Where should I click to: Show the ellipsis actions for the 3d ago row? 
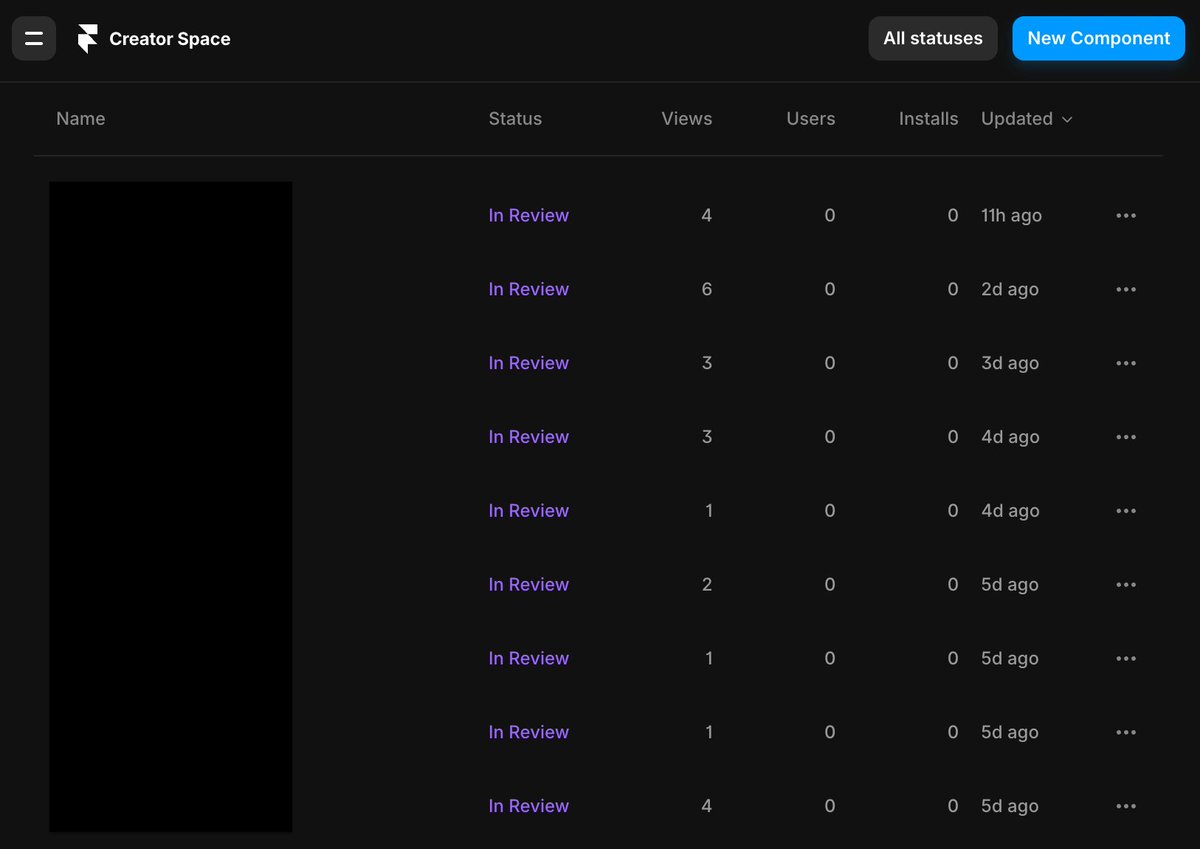click(1126, 364)
